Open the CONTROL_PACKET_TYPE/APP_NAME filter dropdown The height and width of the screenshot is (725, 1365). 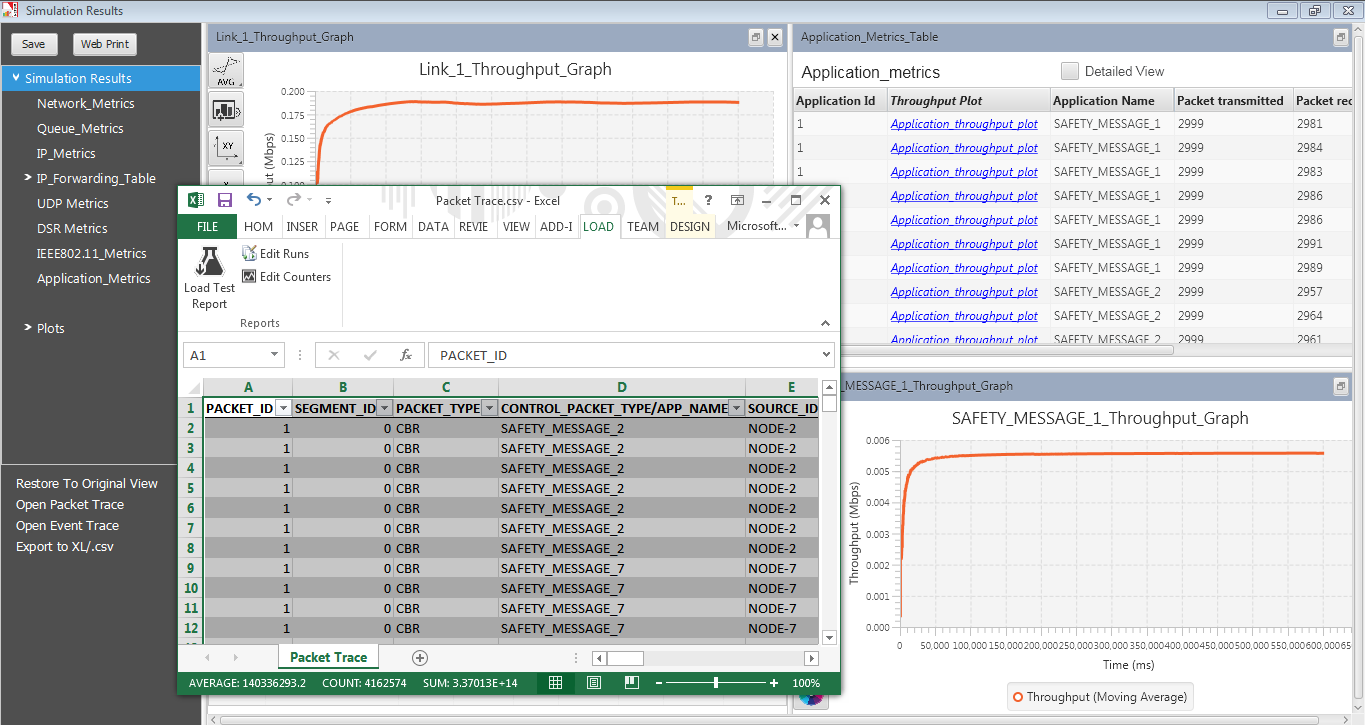pos(737,408)
